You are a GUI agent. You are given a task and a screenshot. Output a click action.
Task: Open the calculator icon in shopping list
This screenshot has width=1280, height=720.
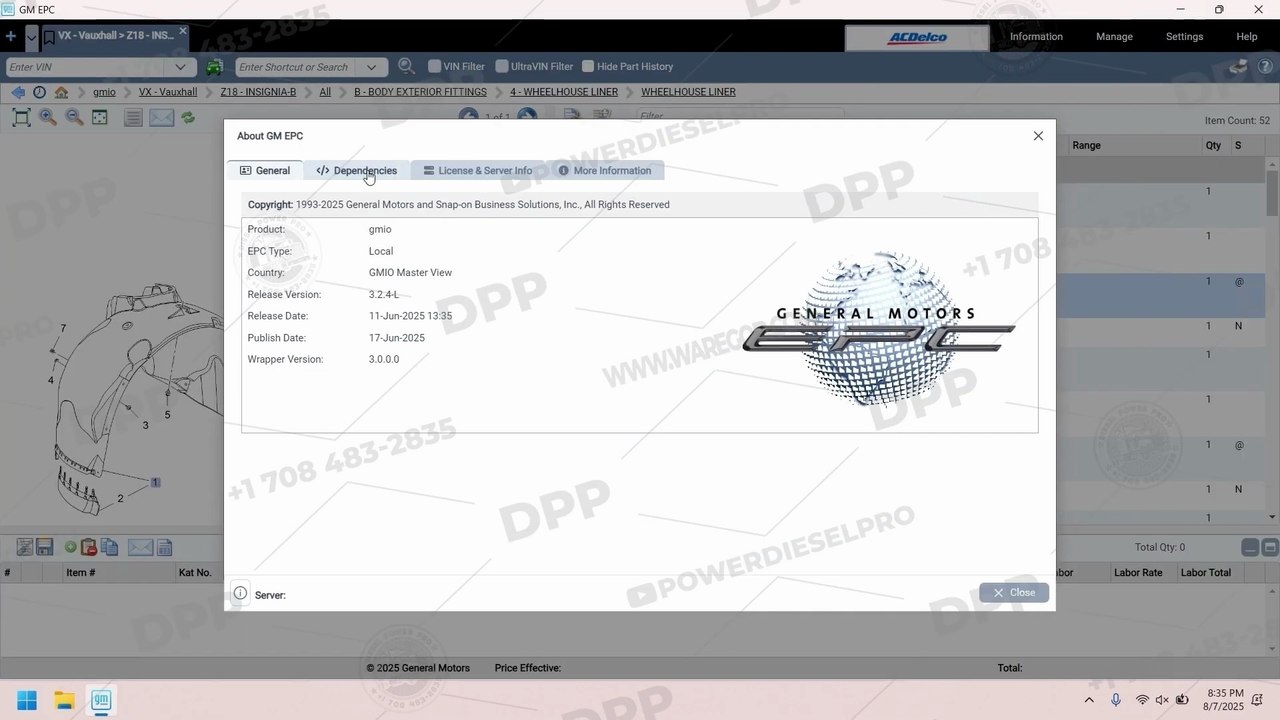(x=165, y=548)
